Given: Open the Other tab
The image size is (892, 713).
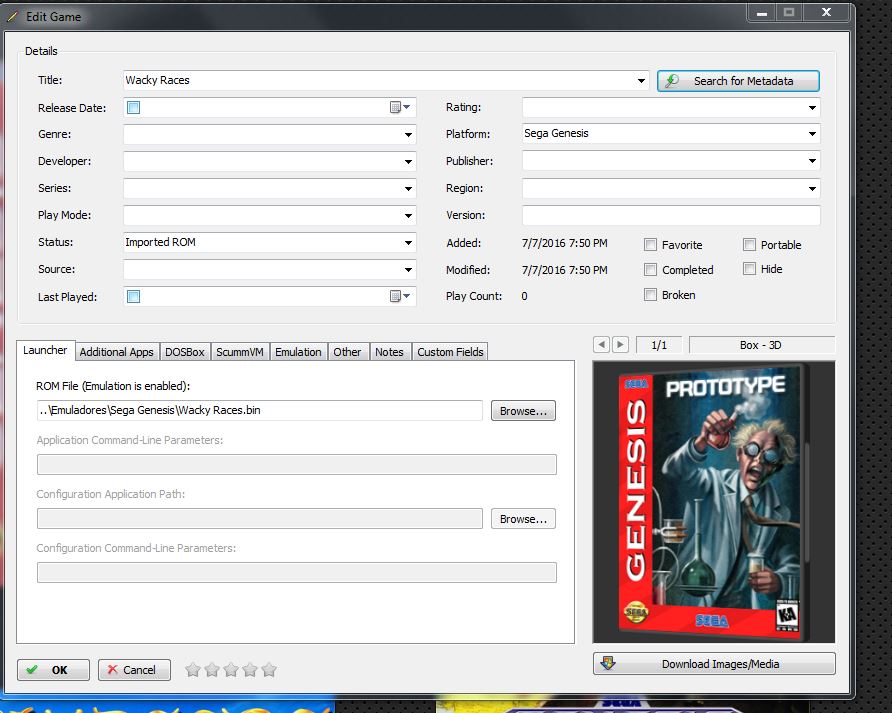Looking at the screenshot, I should [x=347, y=352].
